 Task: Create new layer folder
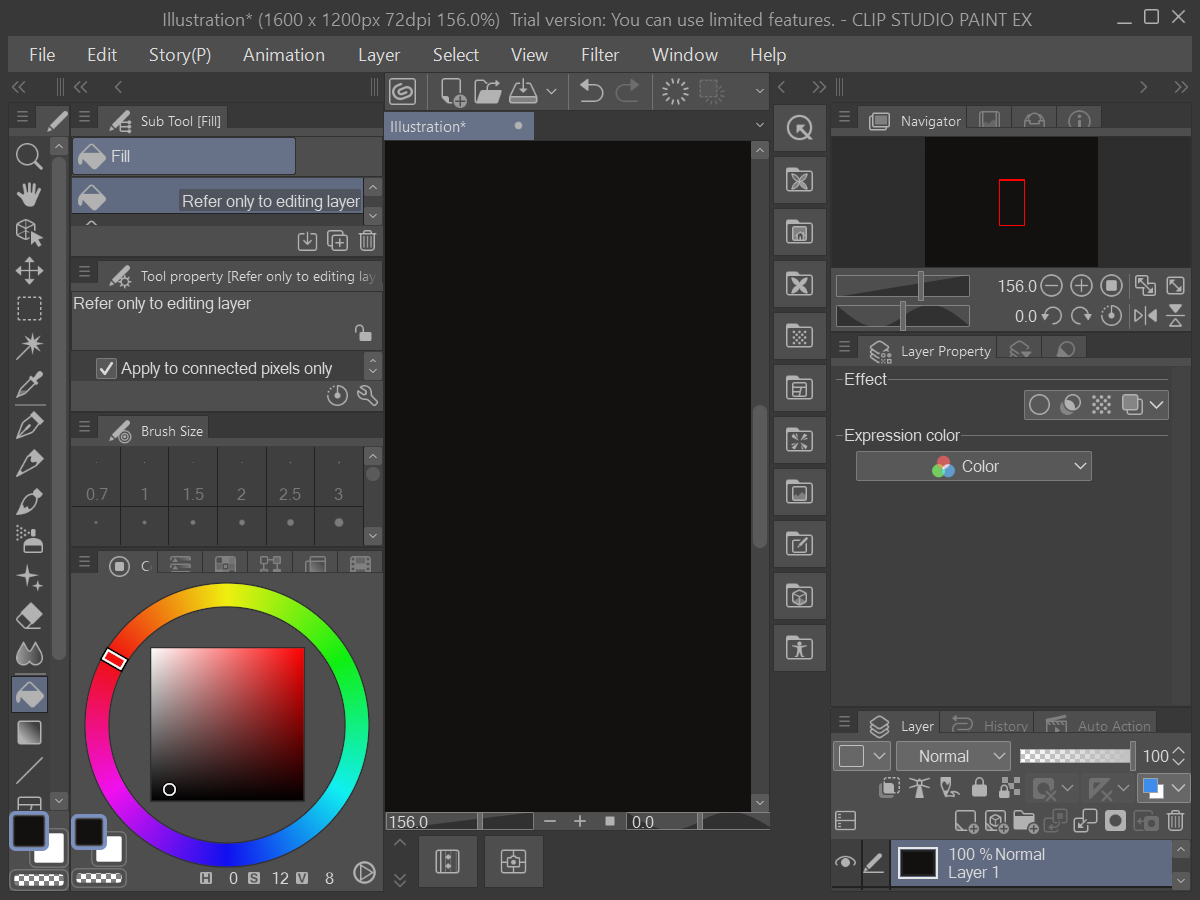[1025, 821]
